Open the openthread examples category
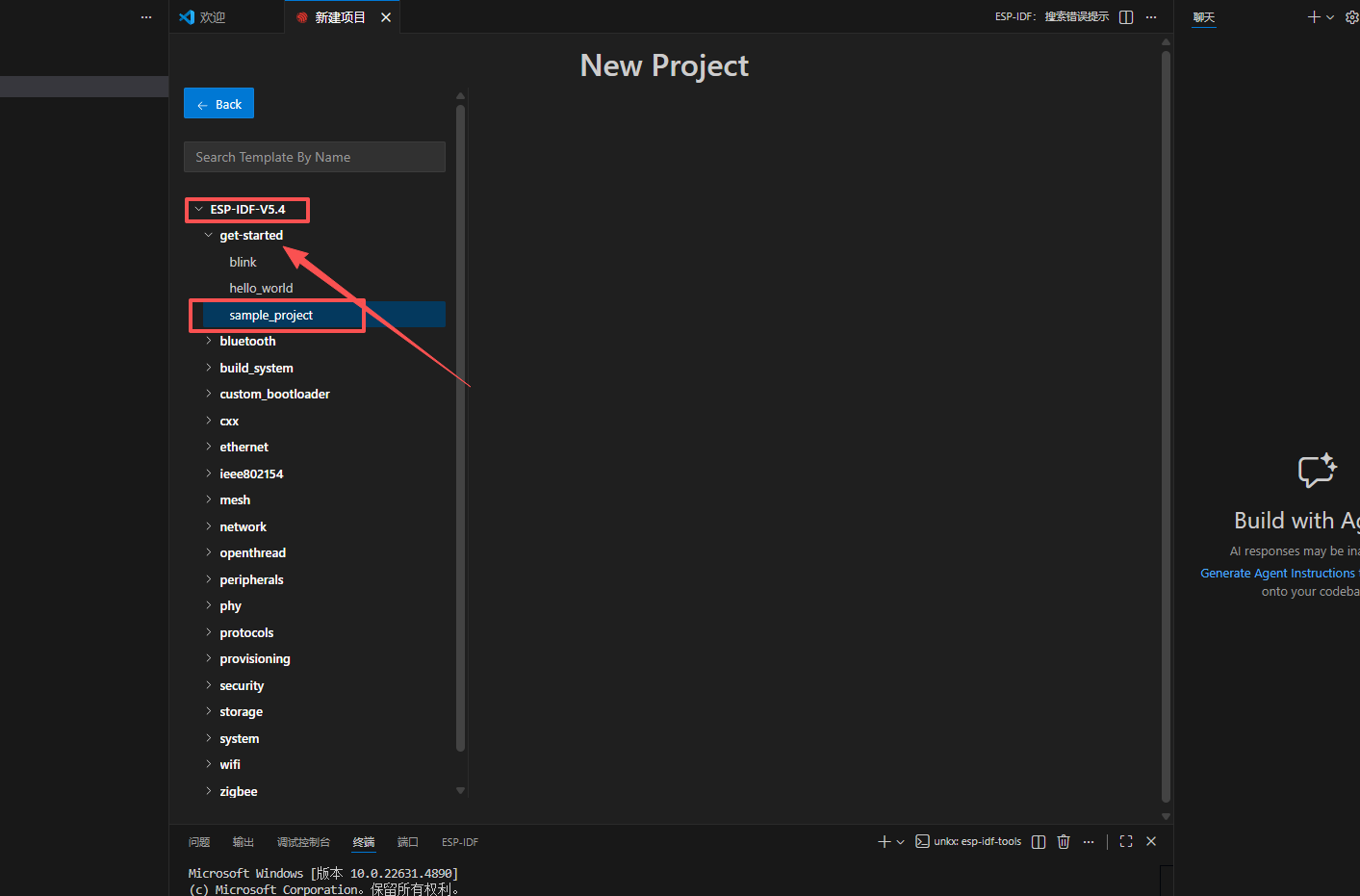The width and height of the screenshot is (1360, 896). [x=252, y=552]
